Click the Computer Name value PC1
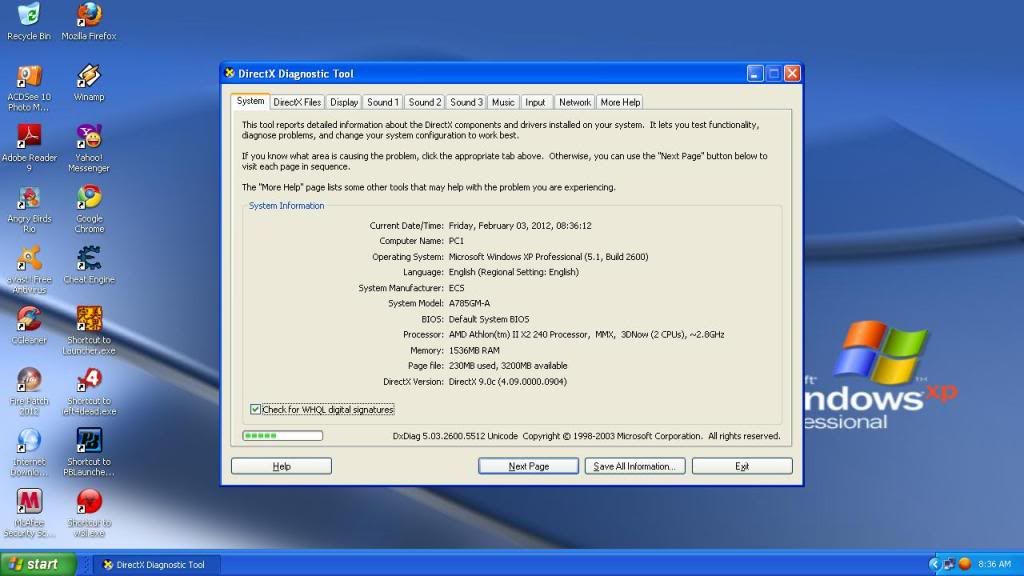Image resolution: width=1024 pixels, height=576 pixels. point(456,241)
